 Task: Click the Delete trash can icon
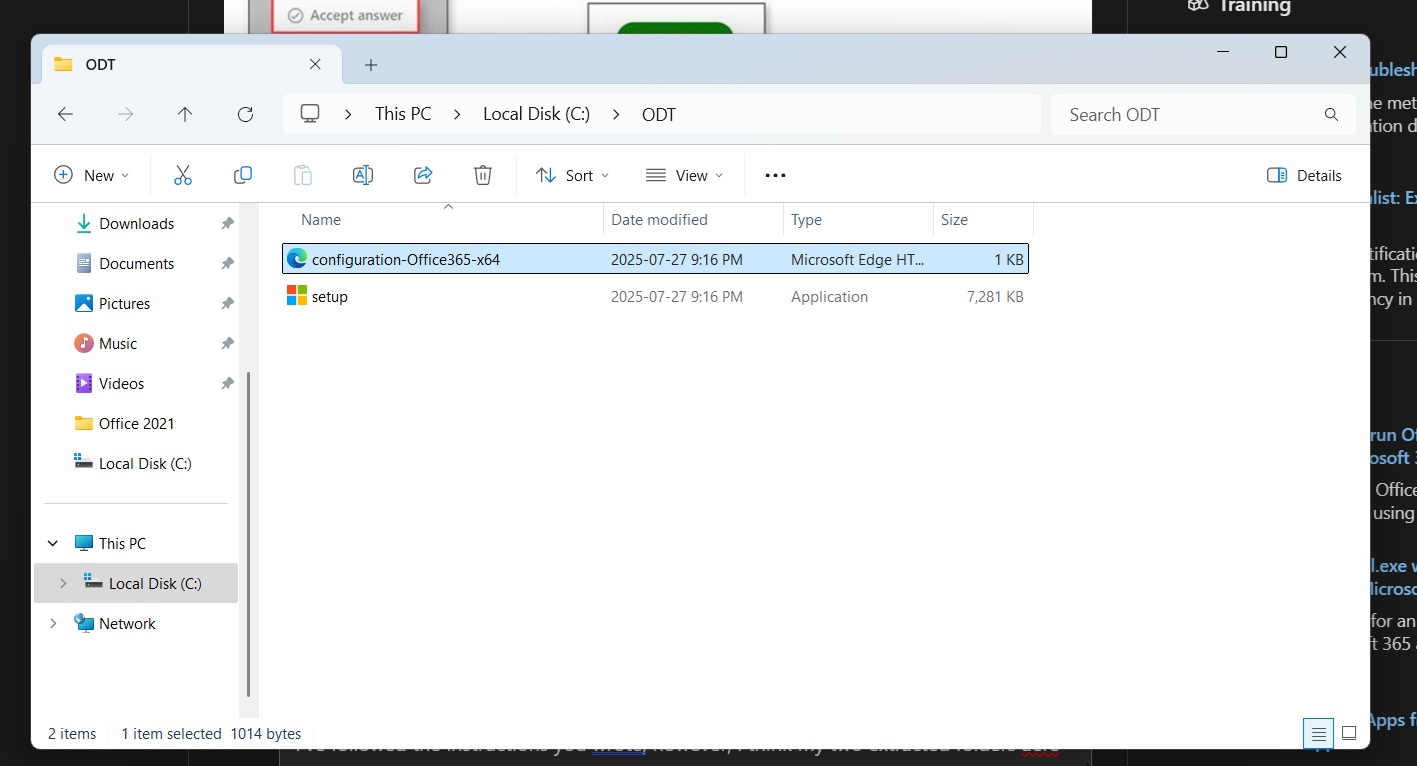483,175
